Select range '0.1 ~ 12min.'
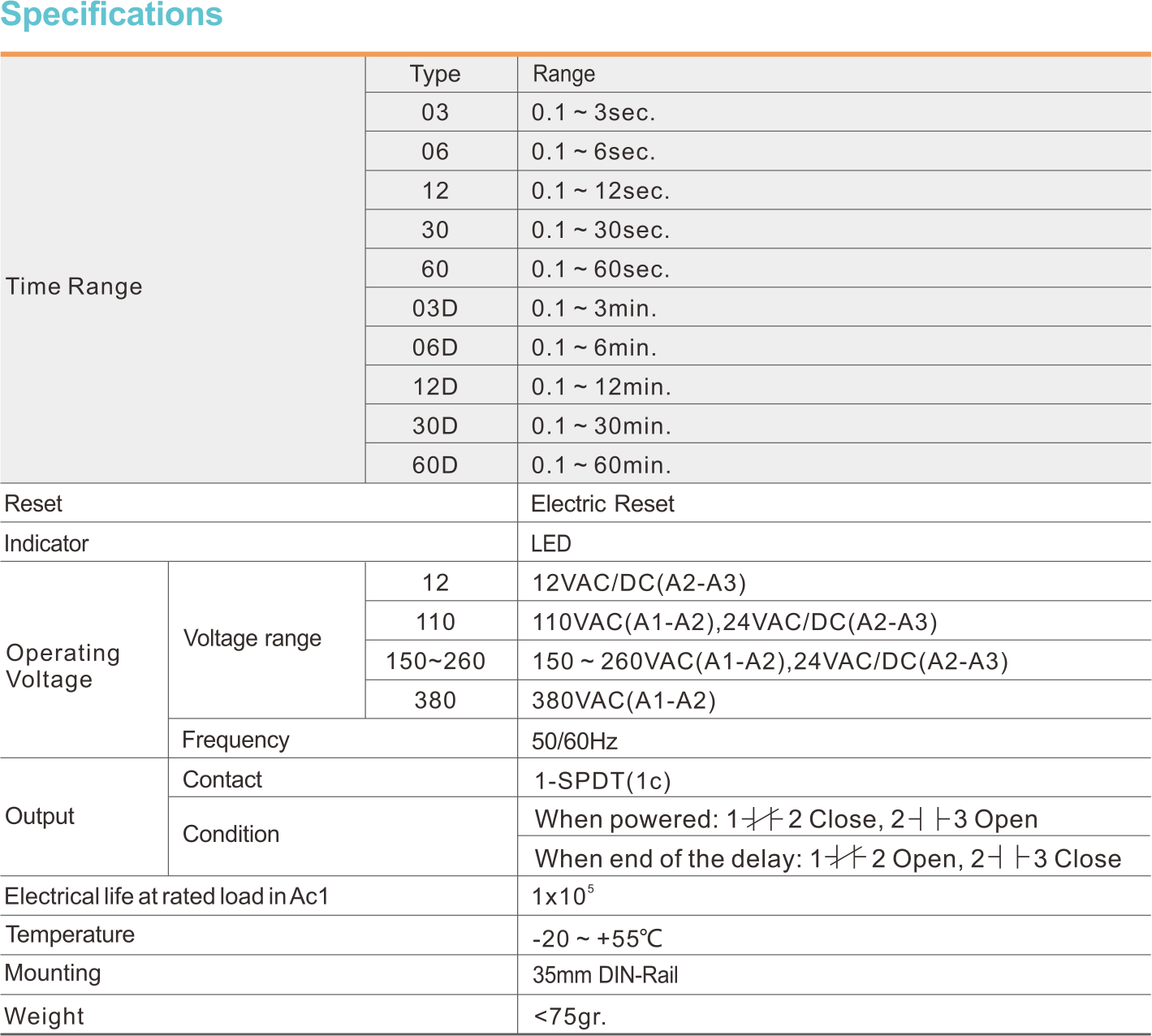Image resolution: width=1152 pixels, height=1036 pixels. pos(602,386)
